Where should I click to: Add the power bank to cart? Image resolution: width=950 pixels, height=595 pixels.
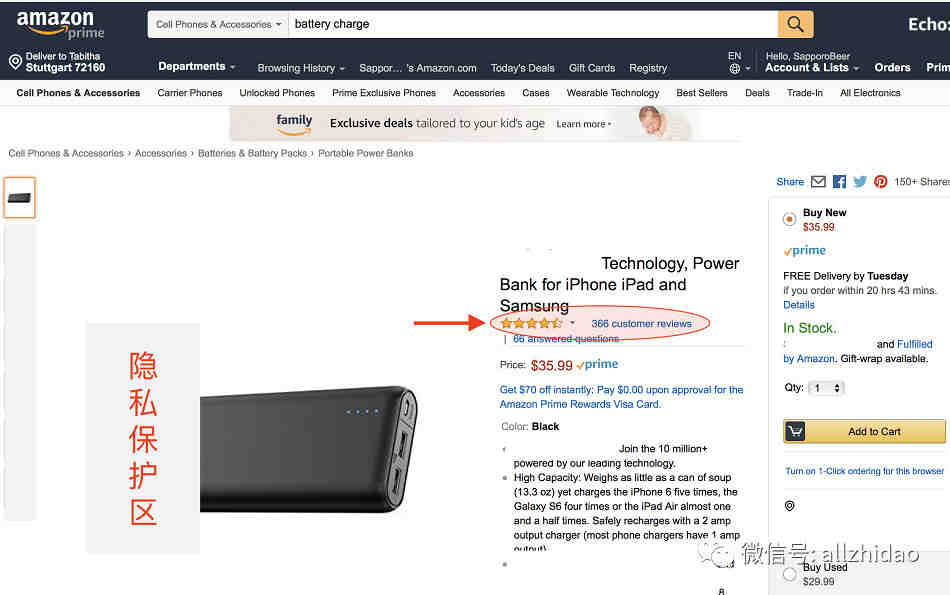(x=864, y=431)
